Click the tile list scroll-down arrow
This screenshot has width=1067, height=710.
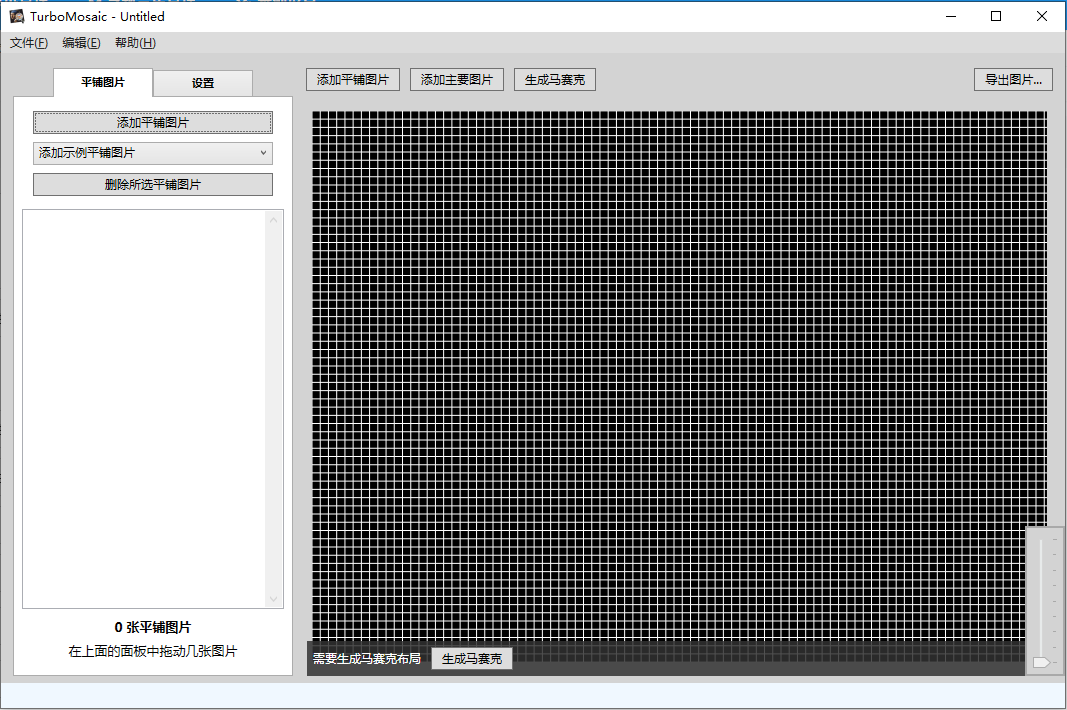(274, 599)
